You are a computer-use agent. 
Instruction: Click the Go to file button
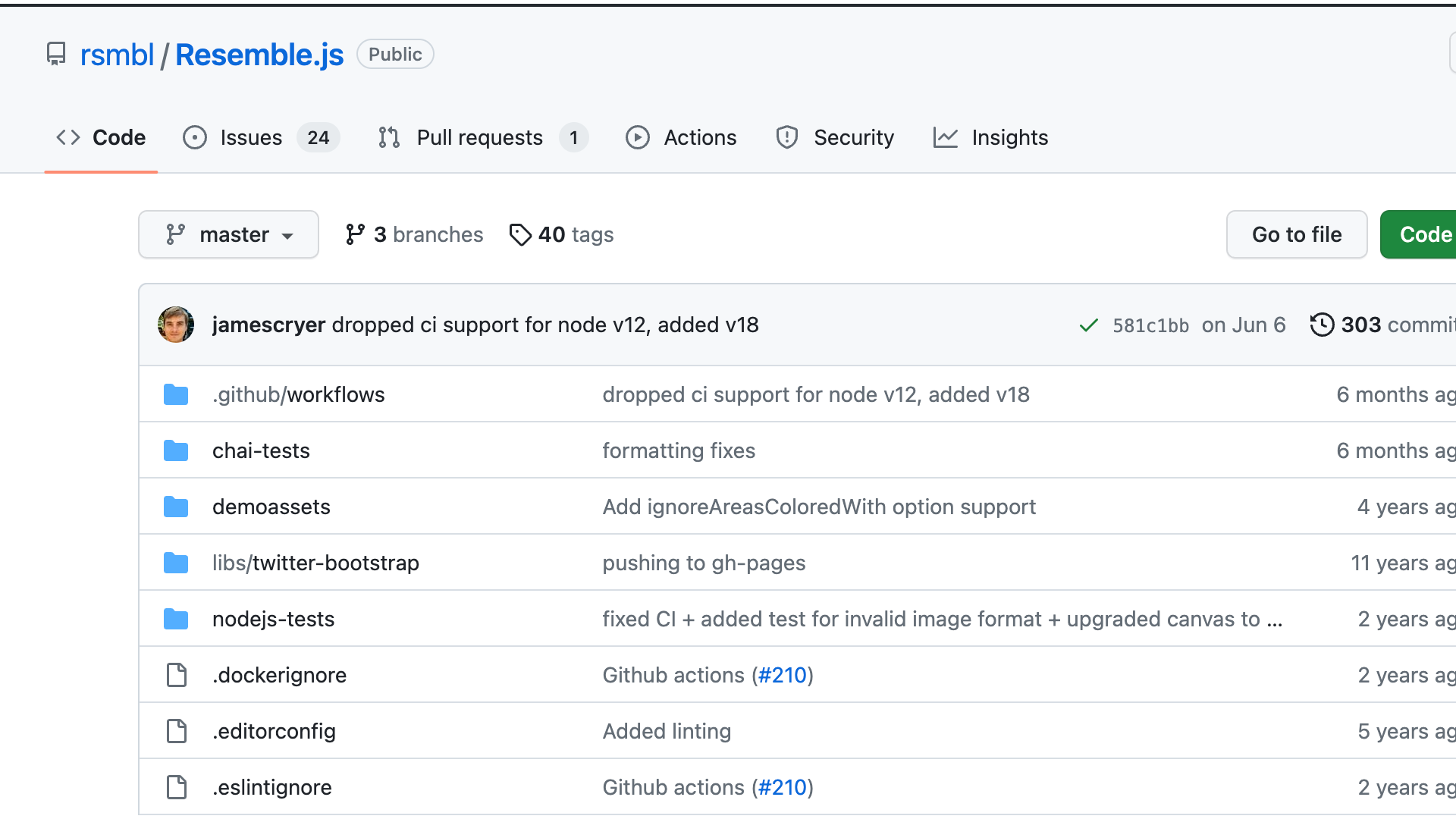tap(1297, 234)
